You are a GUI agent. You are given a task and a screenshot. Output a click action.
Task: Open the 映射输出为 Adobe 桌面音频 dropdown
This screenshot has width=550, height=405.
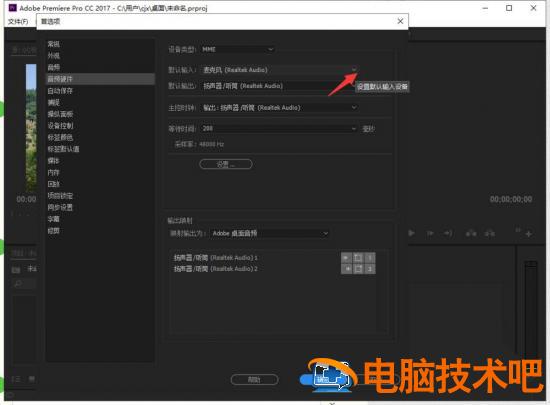tap(270, 233)
